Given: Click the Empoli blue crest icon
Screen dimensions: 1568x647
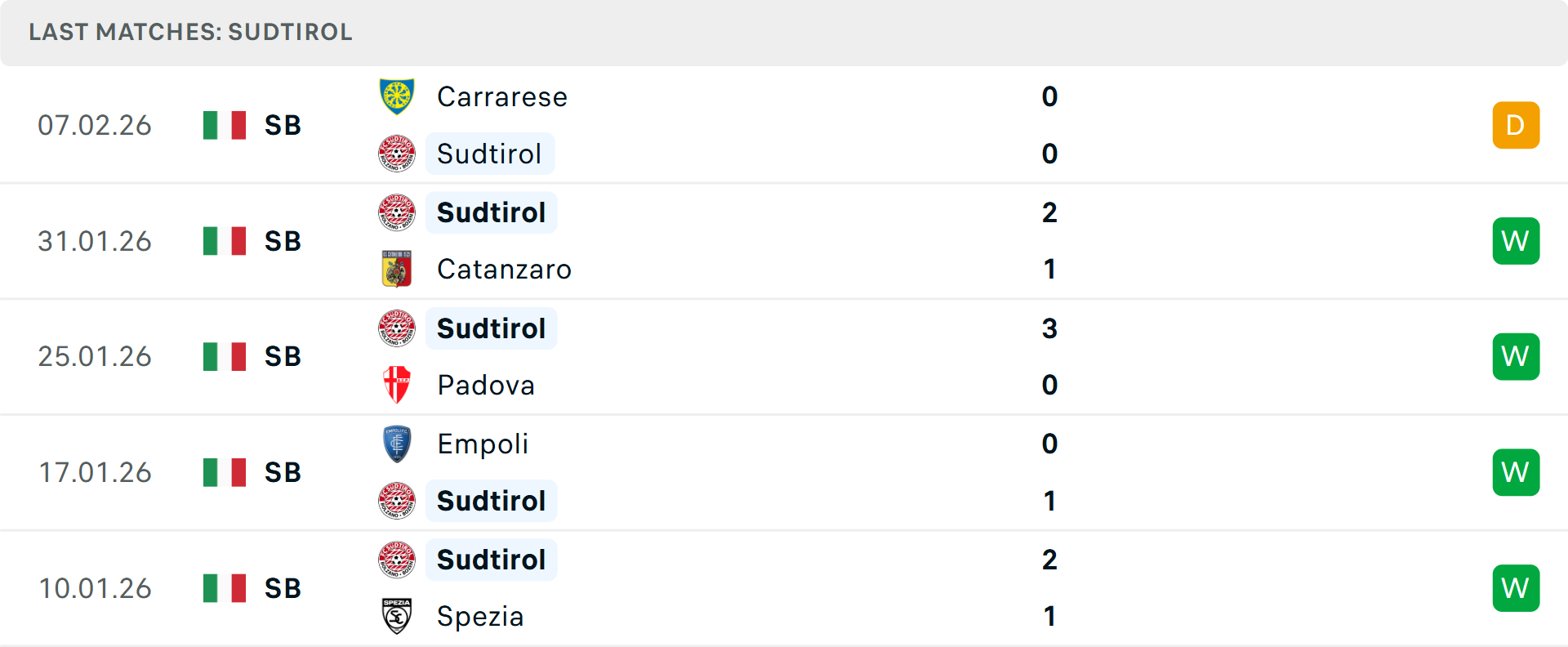Looking at the screenshot, I should [397, 444].
